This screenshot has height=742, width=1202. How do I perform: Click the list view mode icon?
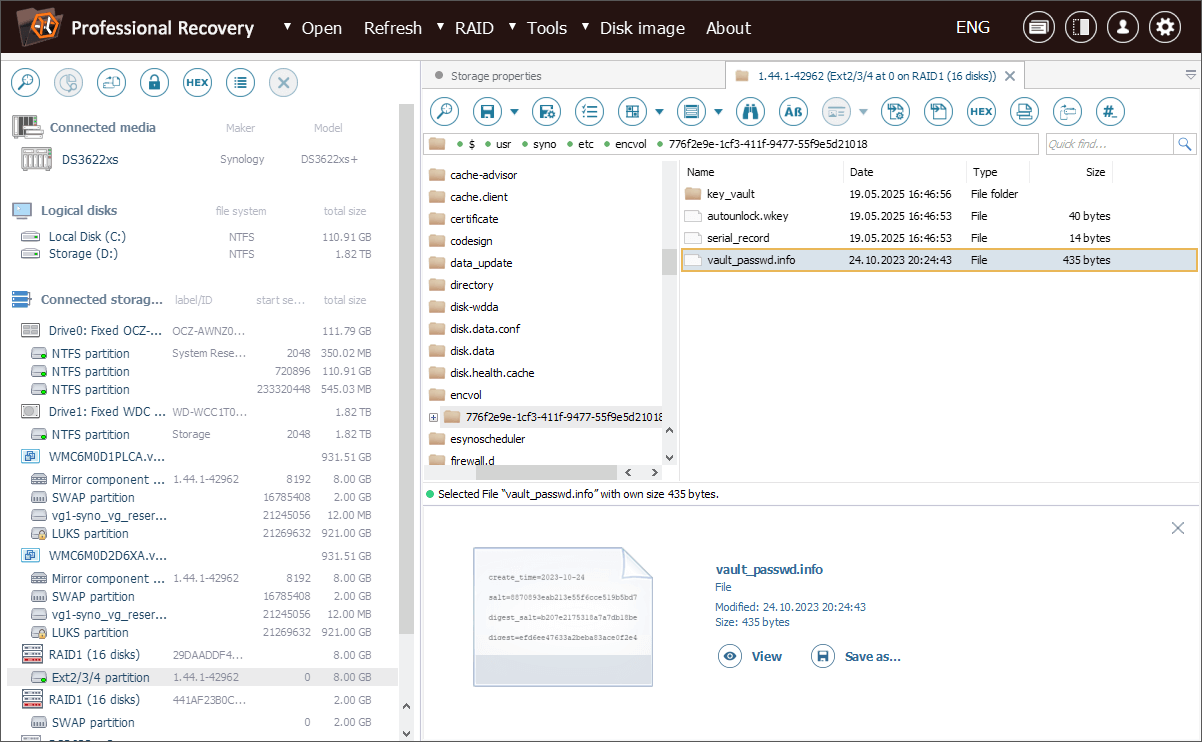pyautogui.click(x=691, y=111)
